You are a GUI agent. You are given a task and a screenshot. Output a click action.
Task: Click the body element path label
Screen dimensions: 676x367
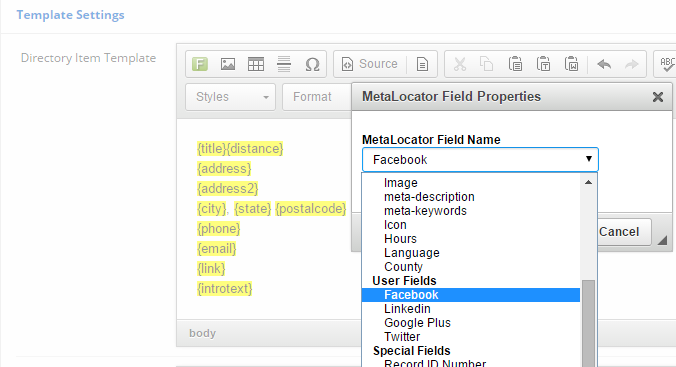click(202, 333)
